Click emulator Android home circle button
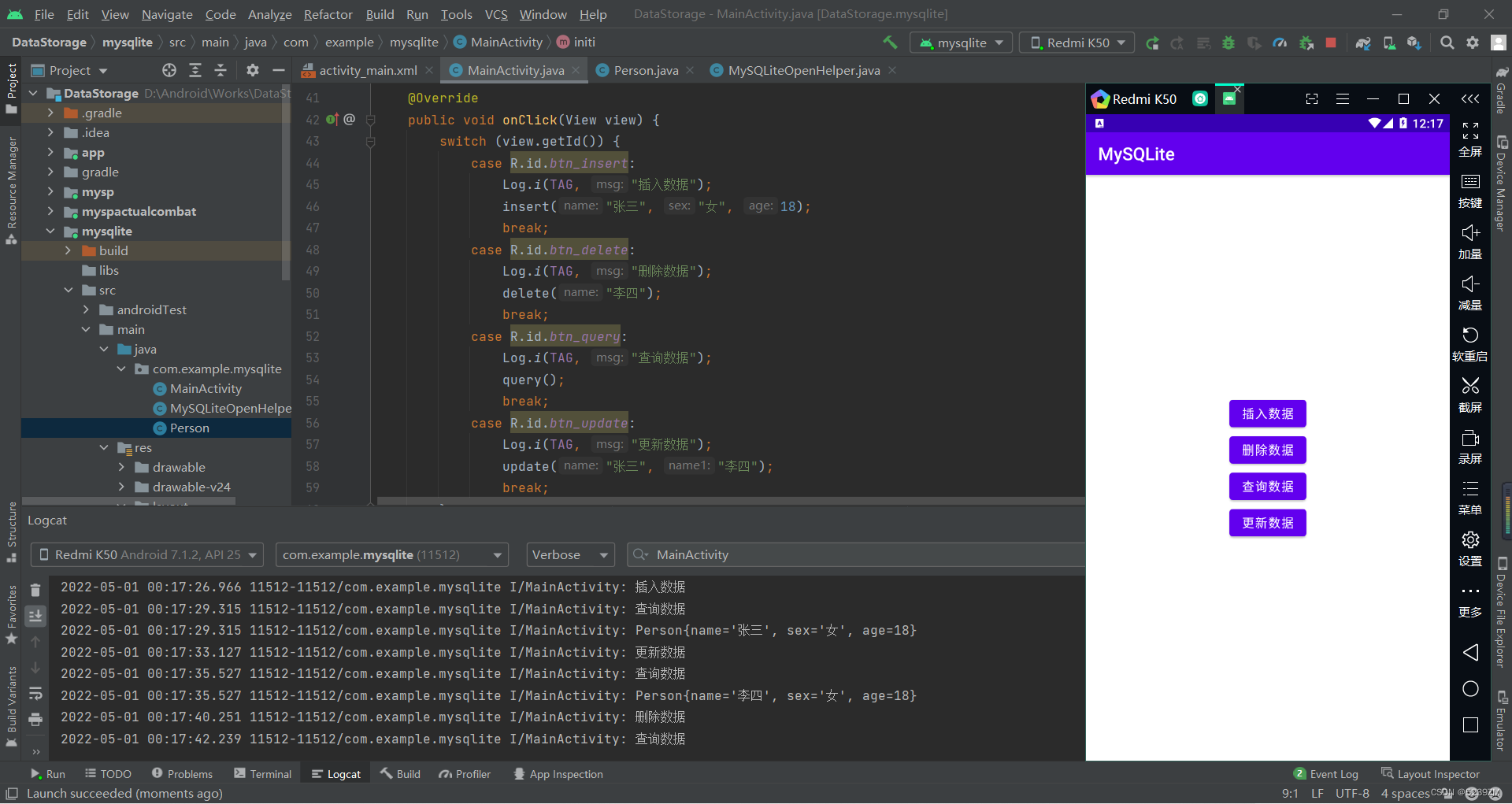 pyautogui.click(x=1470, y=689)
